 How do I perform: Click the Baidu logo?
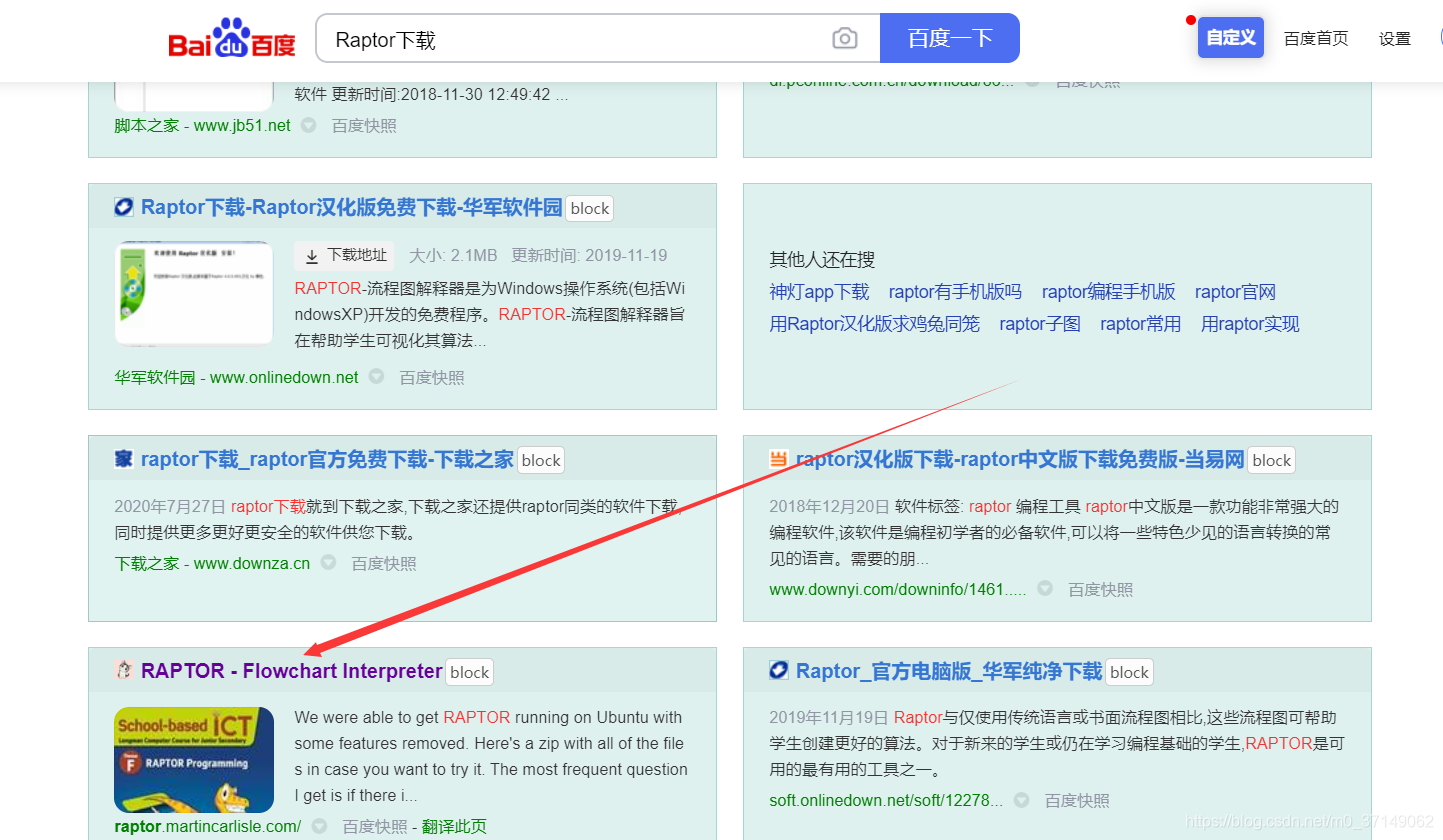(x=233, y=39)
